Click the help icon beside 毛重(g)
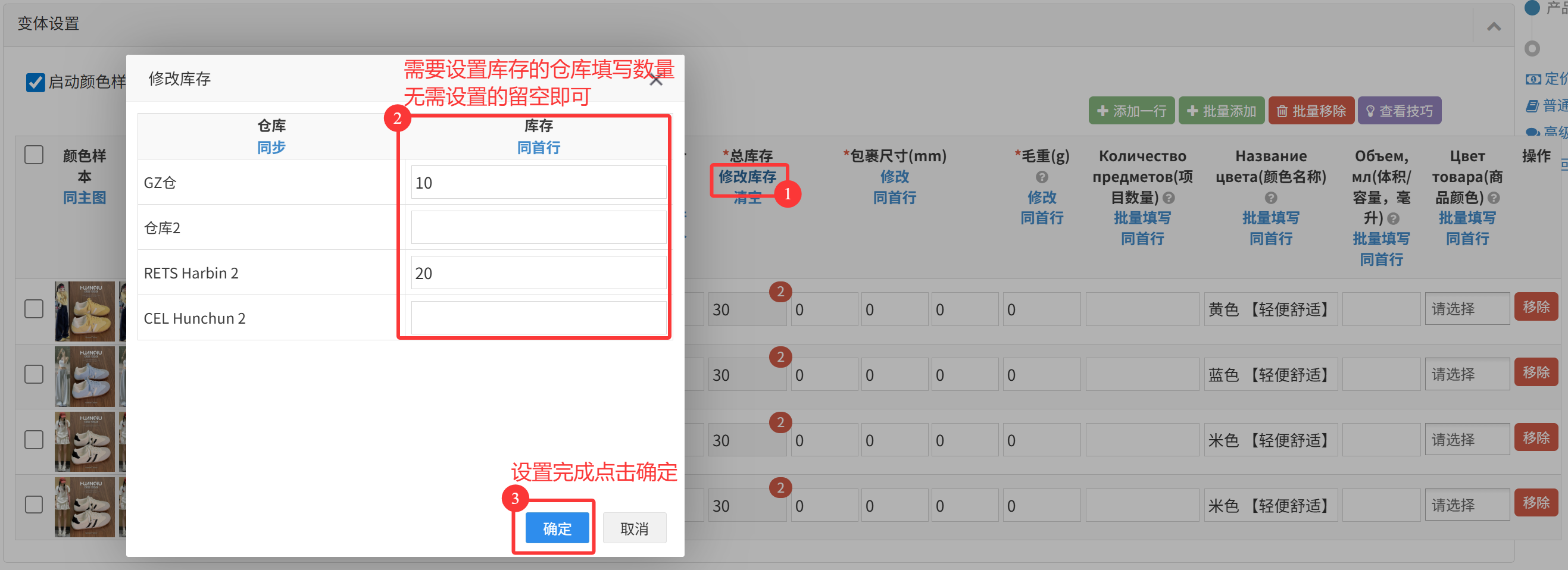Screen dimensions: 1568x570 tap(1042, 177)
